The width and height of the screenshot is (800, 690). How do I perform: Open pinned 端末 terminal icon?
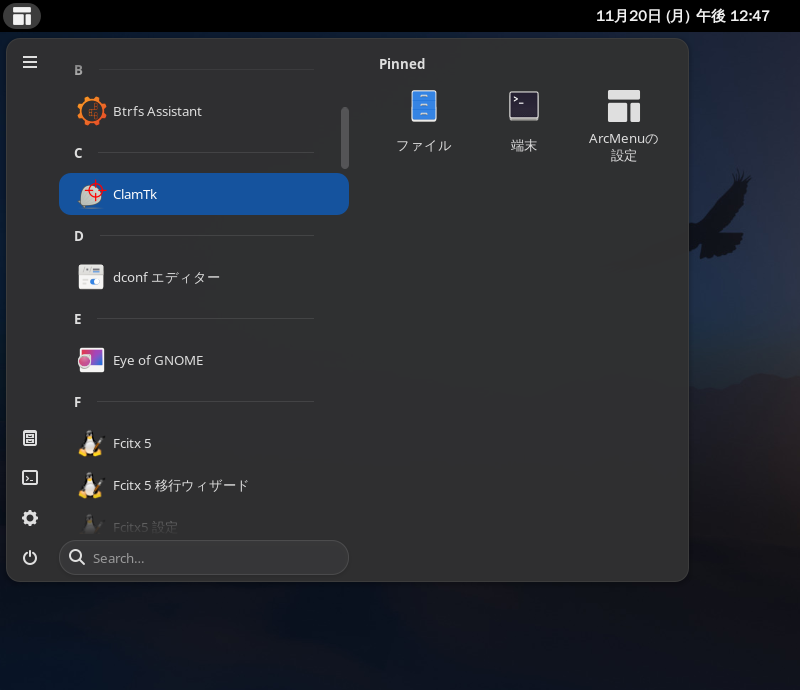pyautogui.click(x=523, y=106)
